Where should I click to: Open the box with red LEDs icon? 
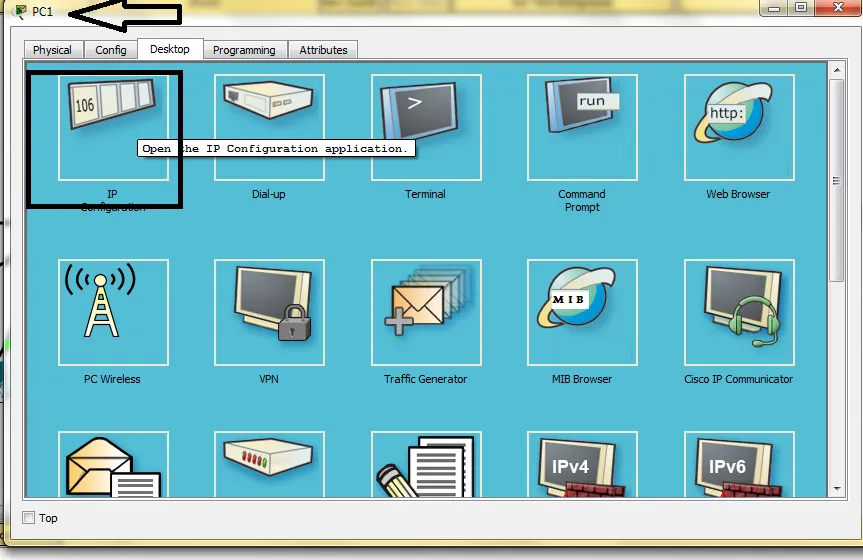pyautogui.click(x=269, y=464)
